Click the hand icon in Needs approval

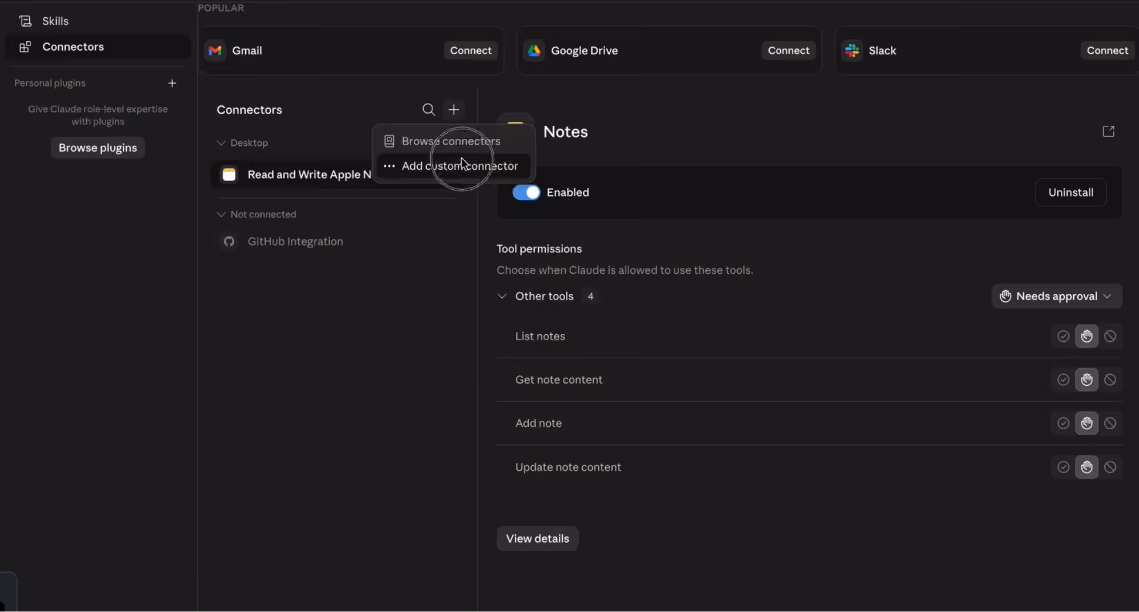click(1005, 296)
